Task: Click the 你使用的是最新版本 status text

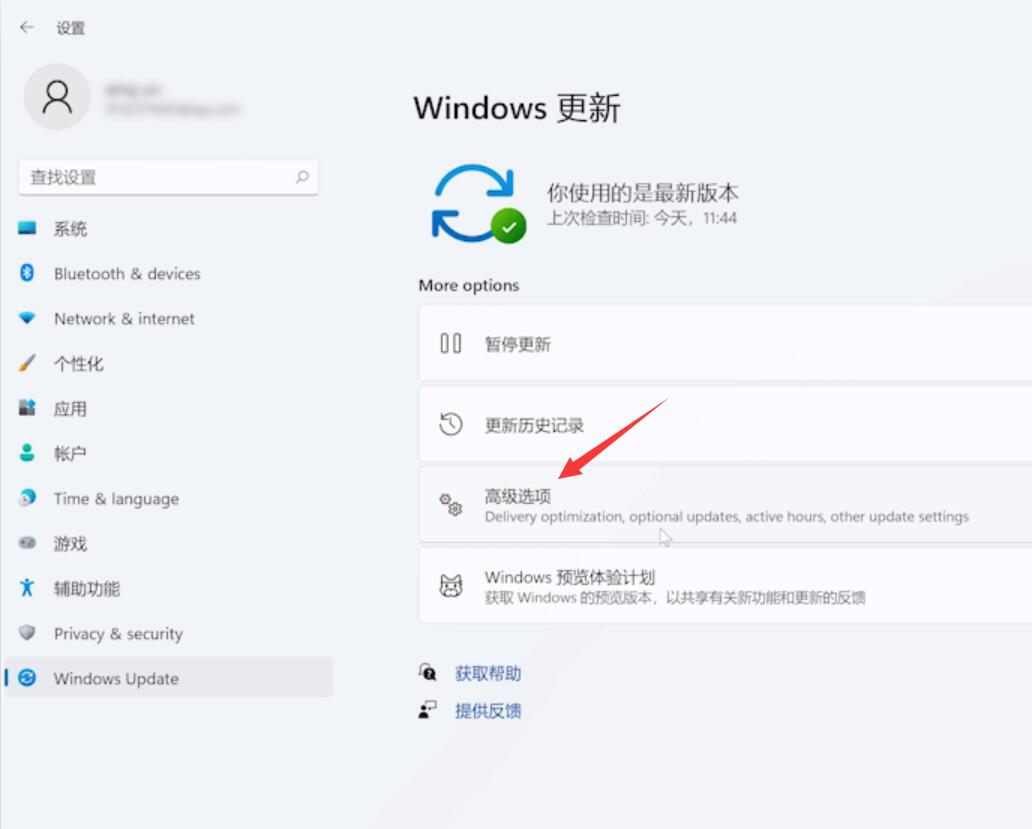Action: (x=642, y=193)
